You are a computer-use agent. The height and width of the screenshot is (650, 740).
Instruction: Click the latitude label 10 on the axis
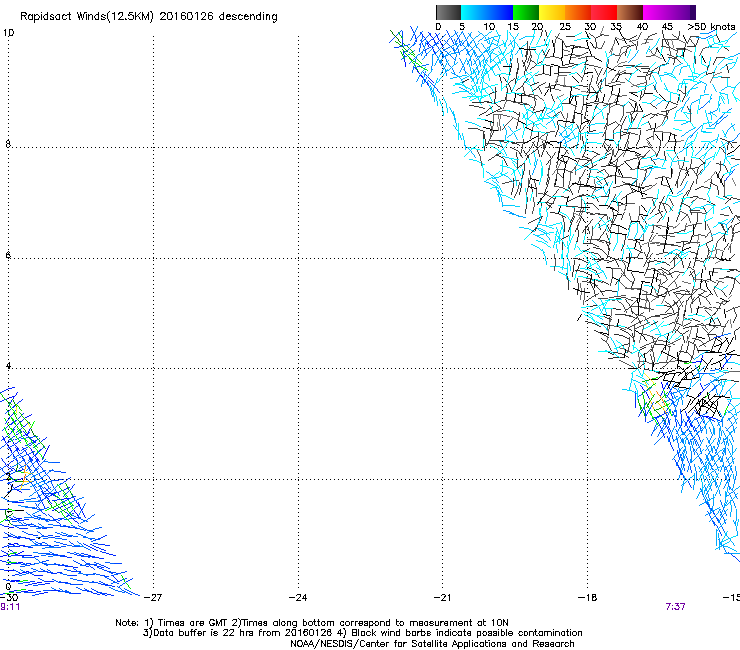coord(8,33)
